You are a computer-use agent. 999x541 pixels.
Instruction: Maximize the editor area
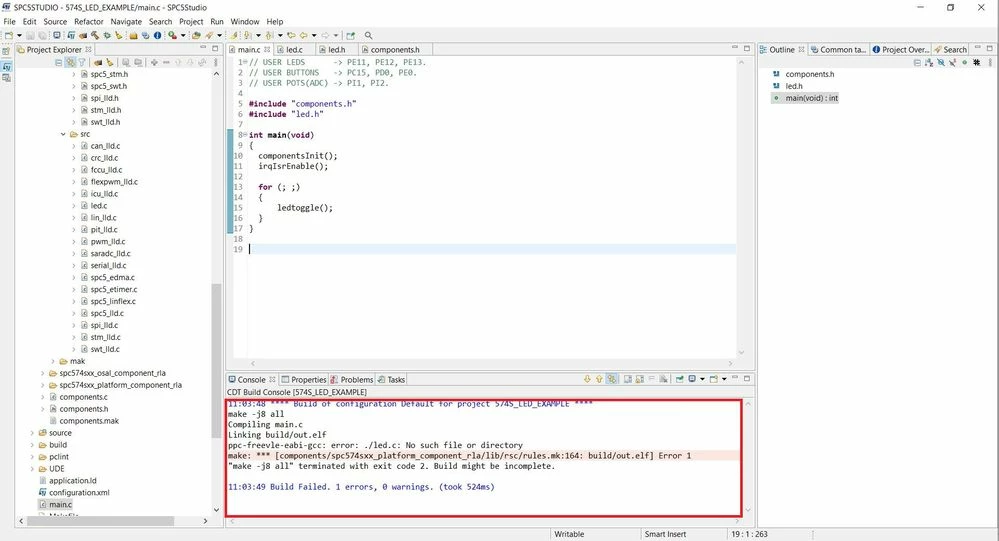coord(747,48)
